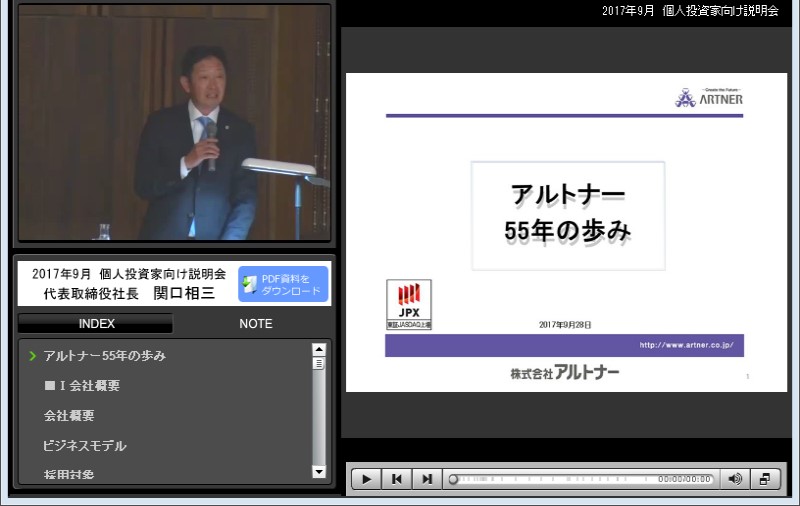800x506 pixels.
Task: Go to the ビジネスモデル slide
Action: pyautogui.click(x=85, y=446)
